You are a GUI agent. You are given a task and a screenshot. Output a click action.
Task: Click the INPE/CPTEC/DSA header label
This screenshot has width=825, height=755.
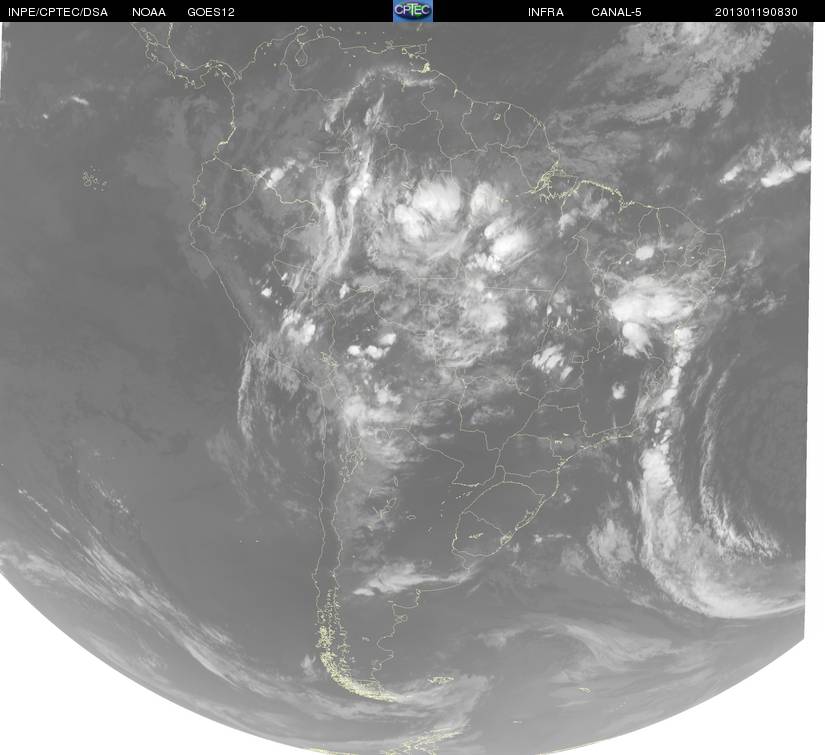pos(58,12)
